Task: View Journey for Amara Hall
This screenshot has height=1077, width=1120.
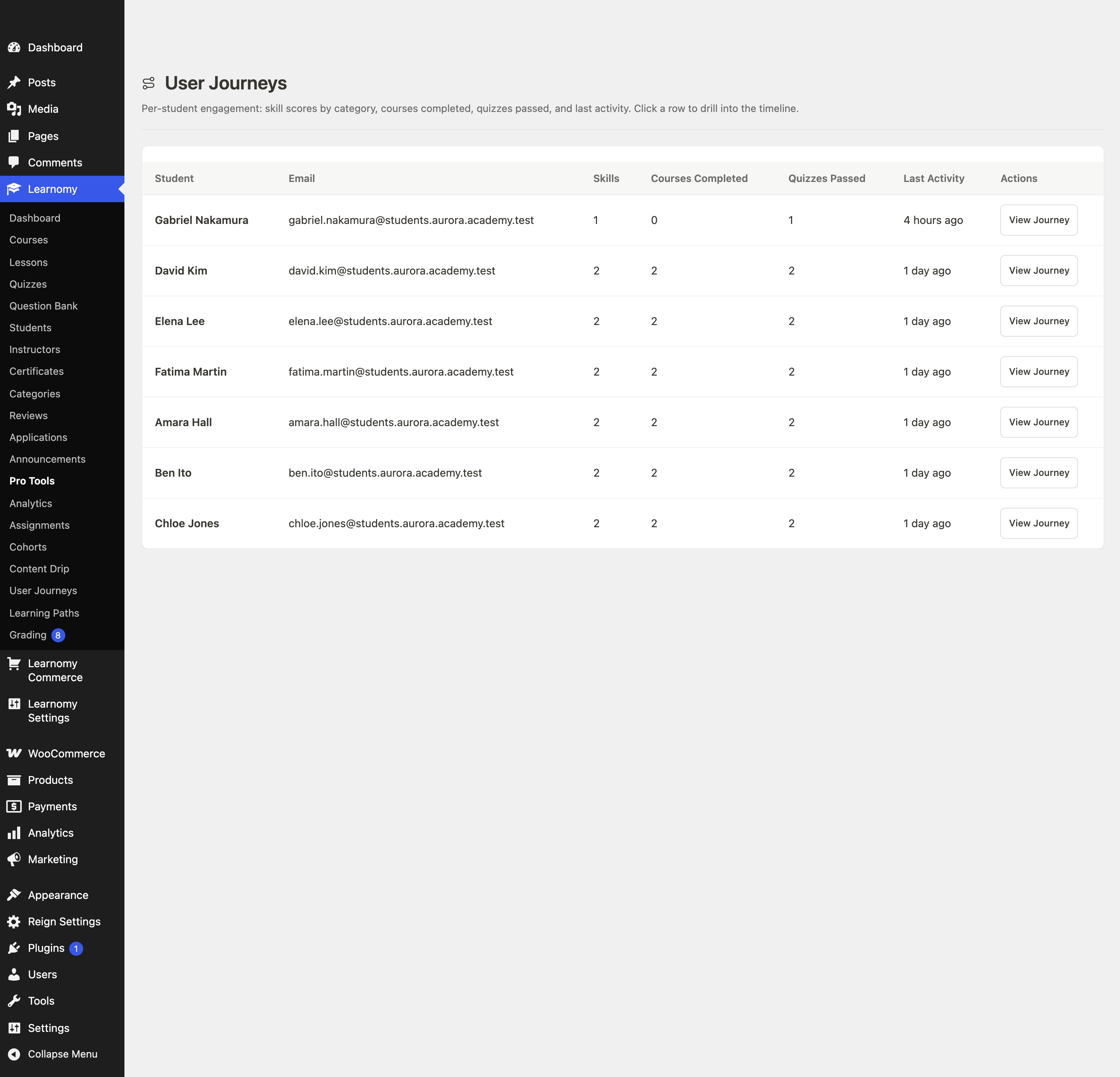Action: (1039, 422)
